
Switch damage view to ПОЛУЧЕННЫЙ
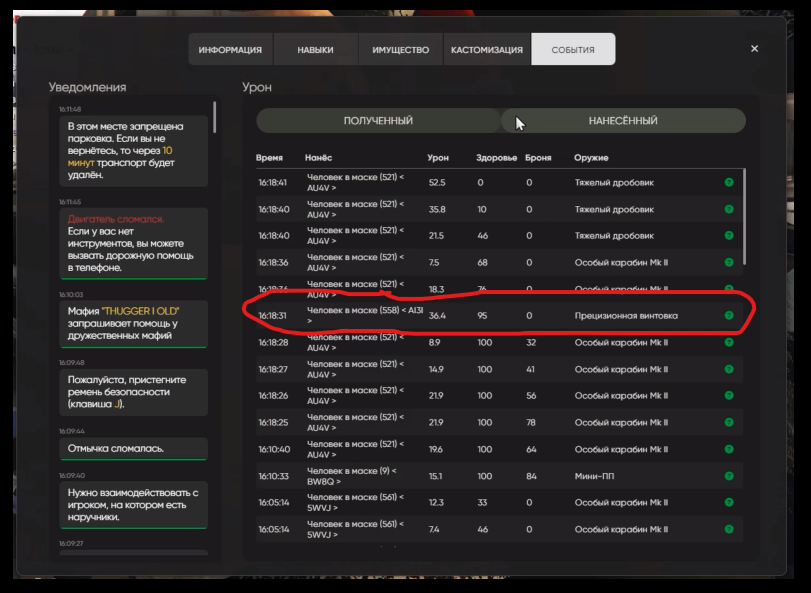[x=378, y=121]
